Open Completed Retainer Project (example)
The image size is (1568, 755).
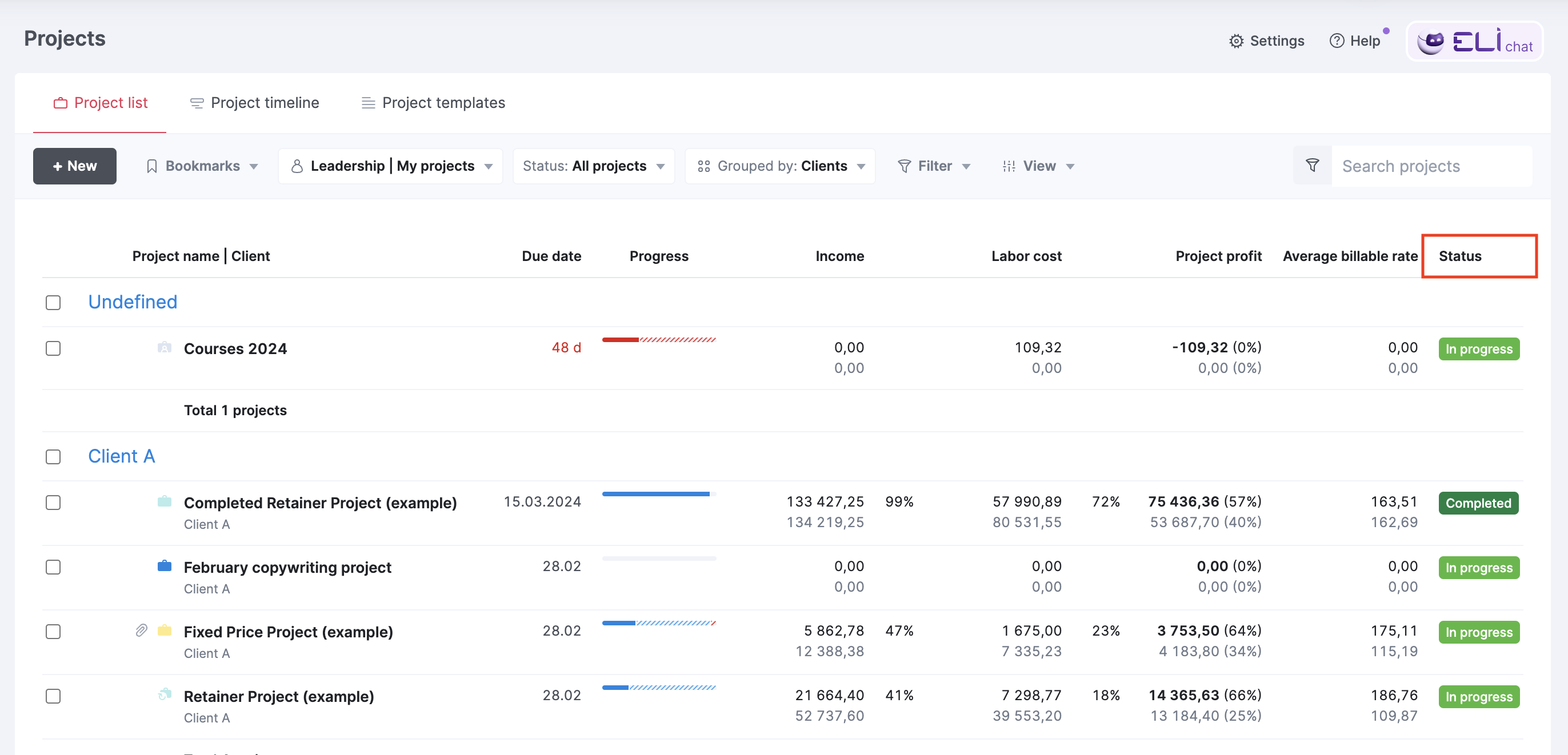click(x=320, y=503)
